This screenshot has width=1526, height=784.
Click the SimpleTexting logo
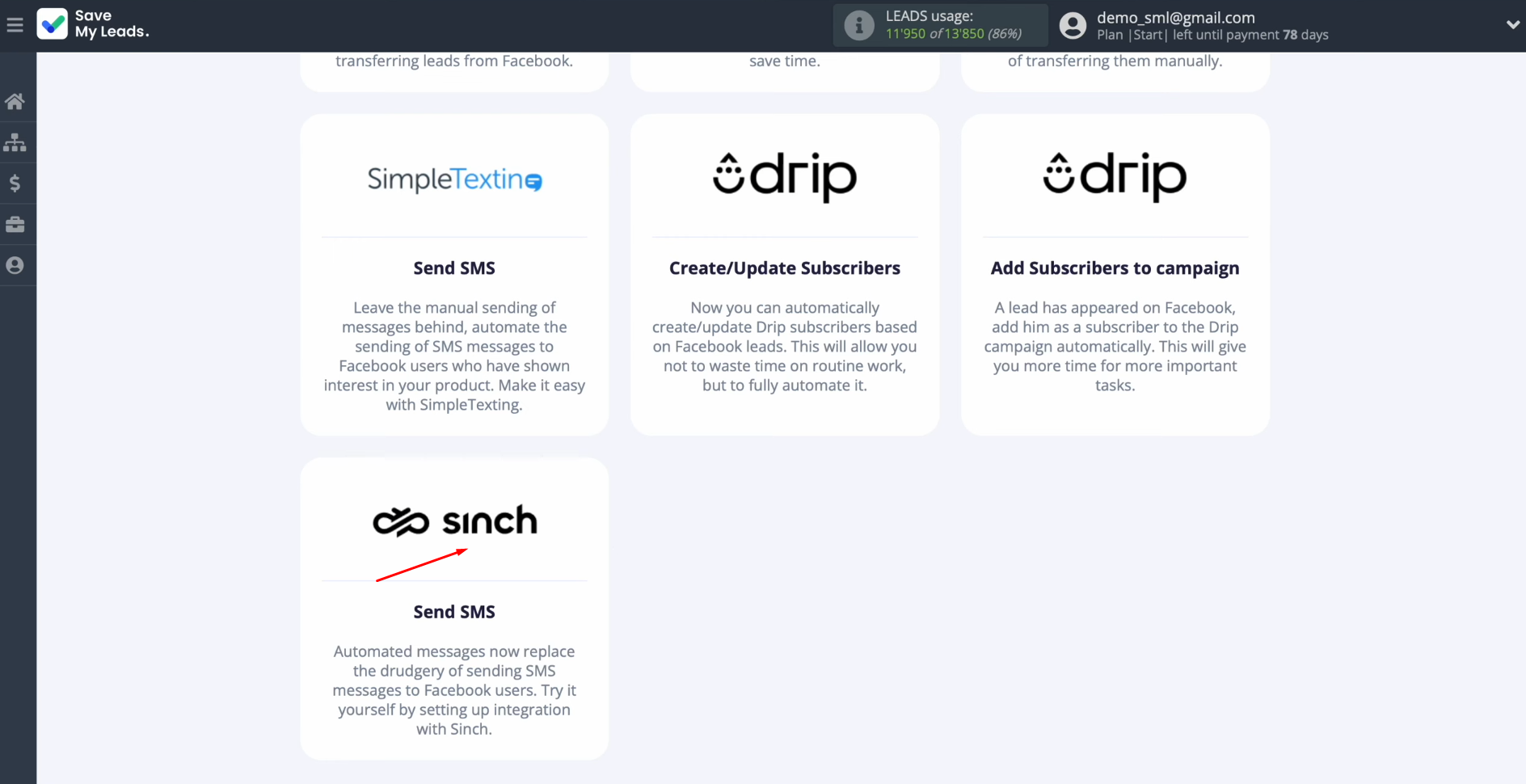454,179
